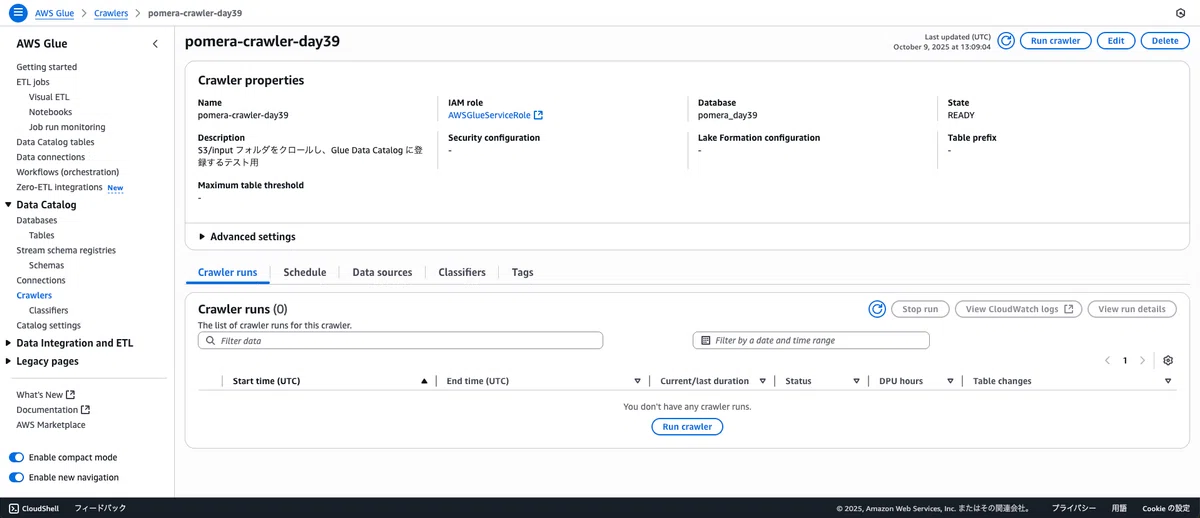Collapse the AWS Glue sidebar chevron
Screen dimensions: 1200x518
tap(155, 44)
